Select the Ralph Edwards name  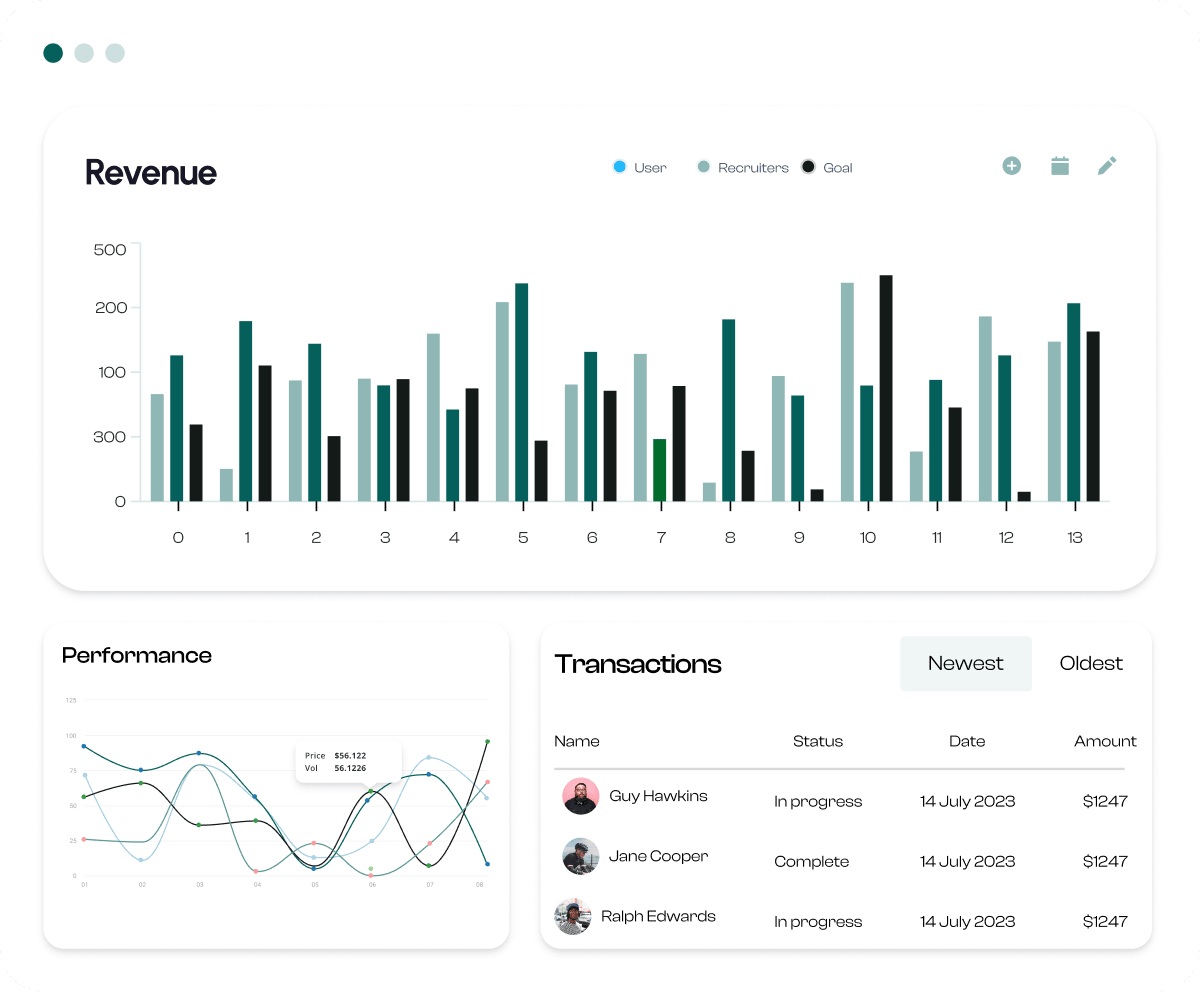(x=658, y=916)
